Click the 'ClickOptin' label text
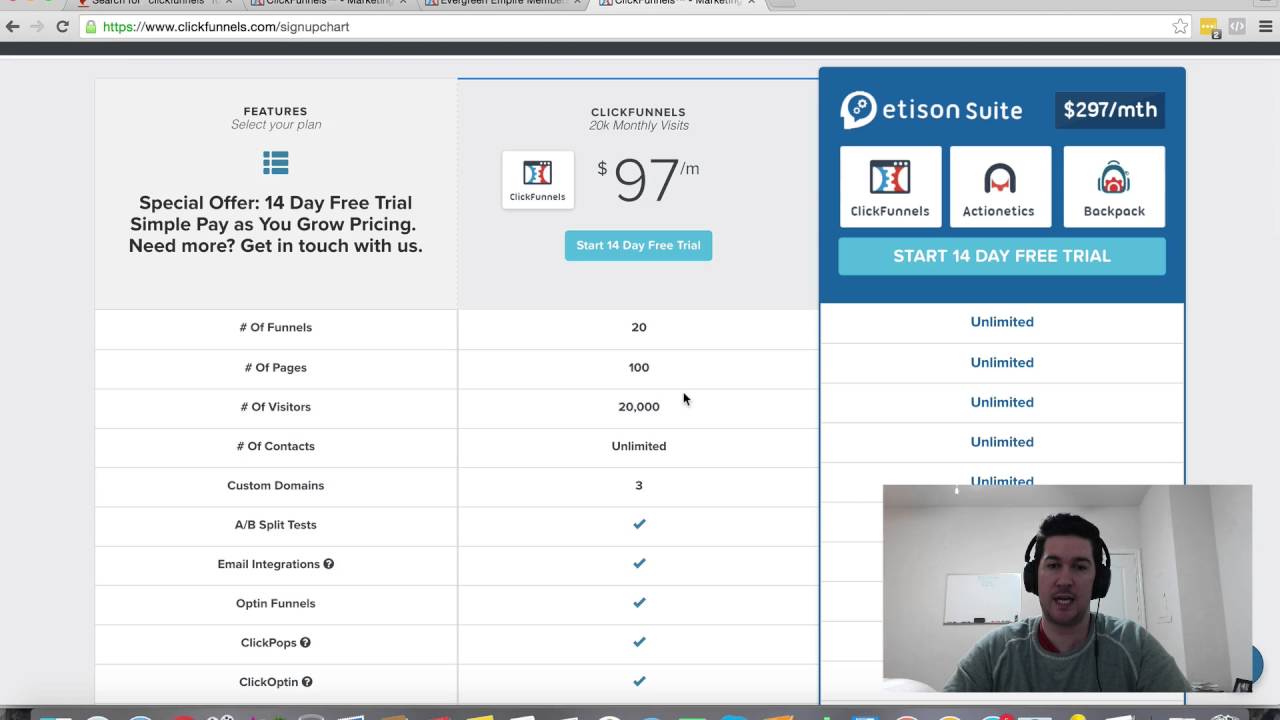1280x720 pixels. (268, 682)
